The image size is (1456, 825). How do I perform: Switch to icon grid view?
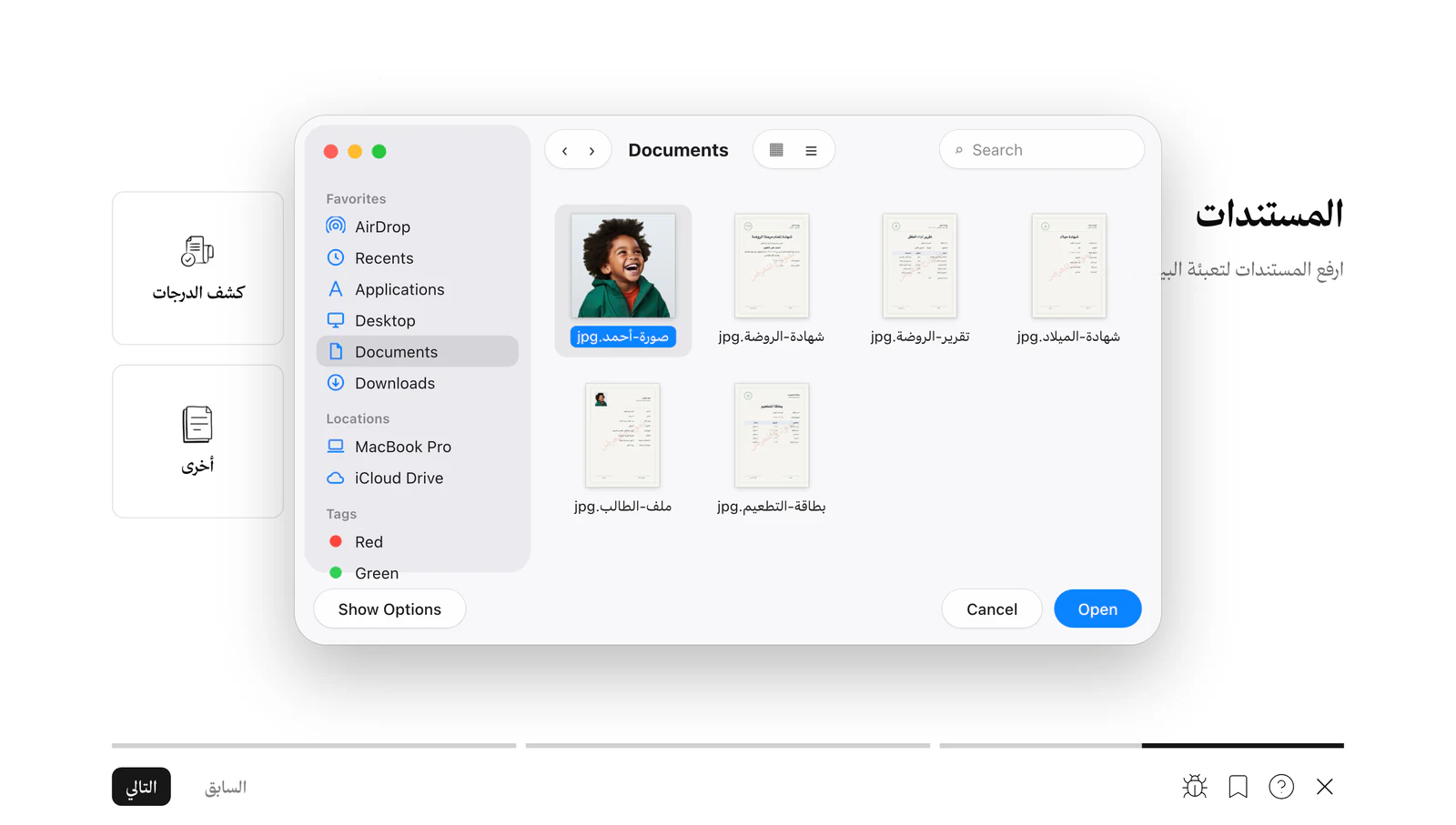click(776, 150)
